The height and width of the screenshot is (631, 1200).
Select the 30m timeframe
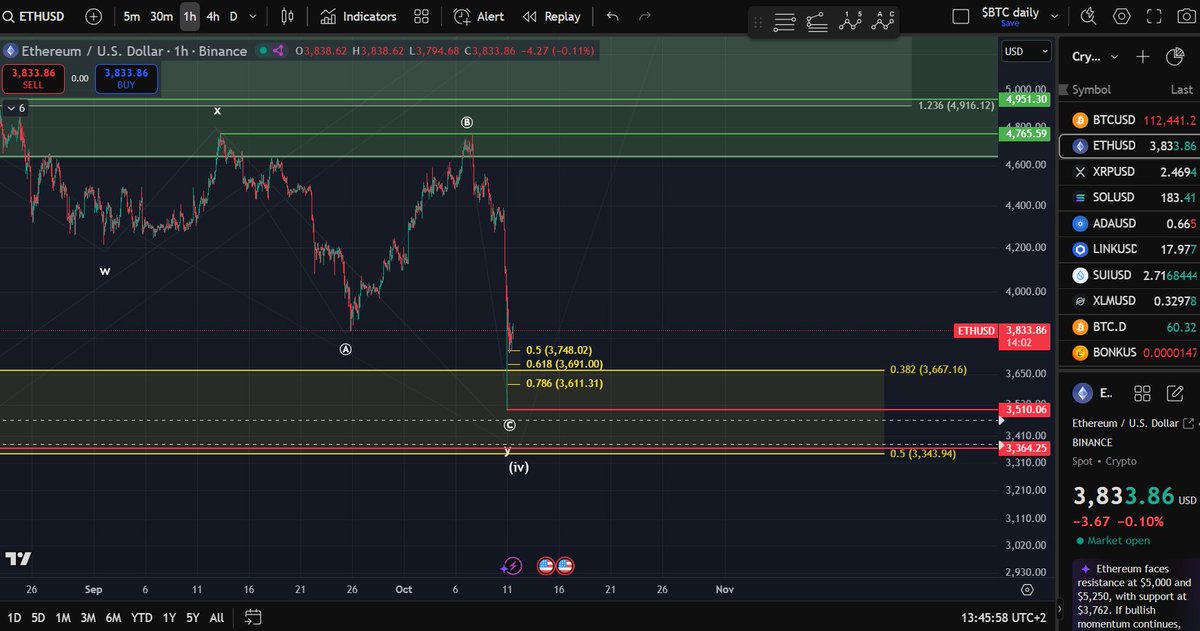click(x=161, y=16)
